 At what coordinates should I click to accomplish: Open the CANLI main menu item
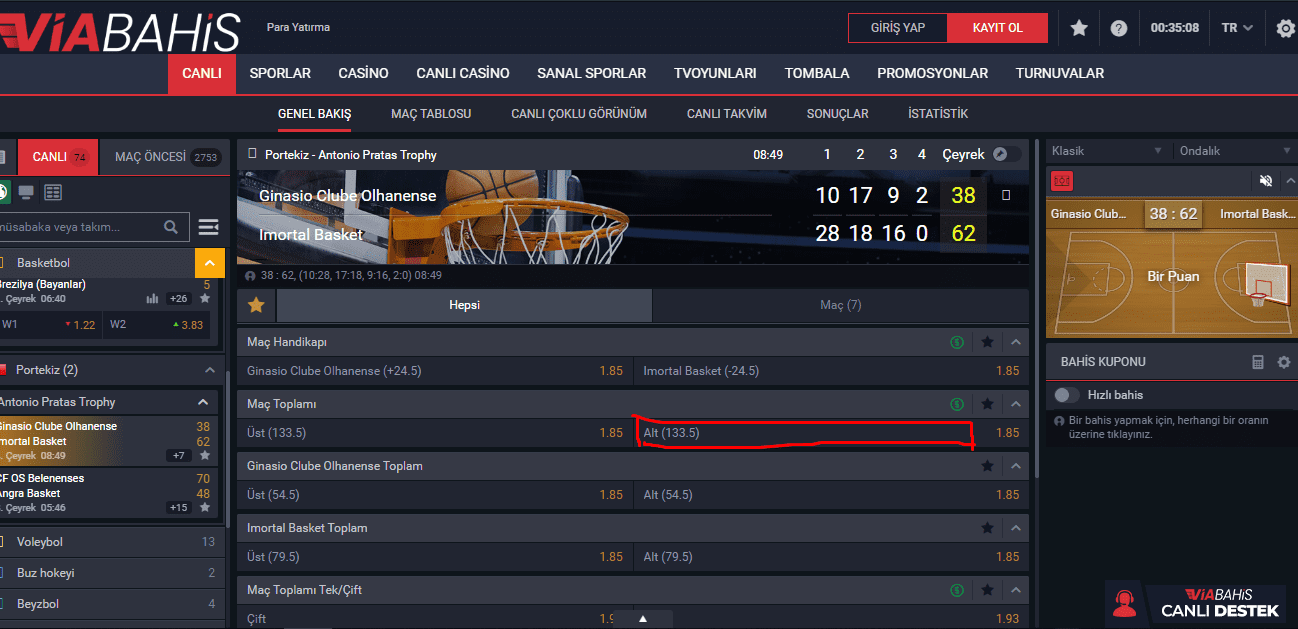tap(202, 73)
